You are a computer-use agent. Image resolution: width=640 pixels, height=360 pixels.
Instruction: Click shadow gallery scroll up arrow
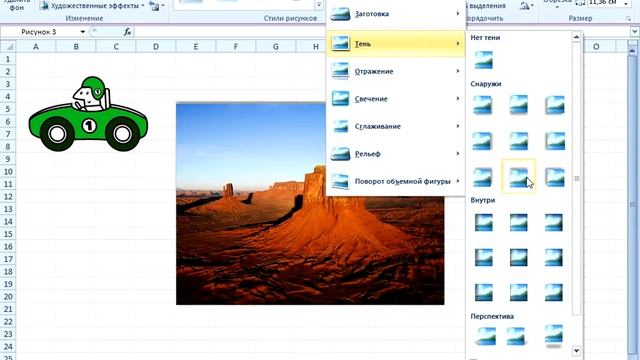click(x=576, y=38)
